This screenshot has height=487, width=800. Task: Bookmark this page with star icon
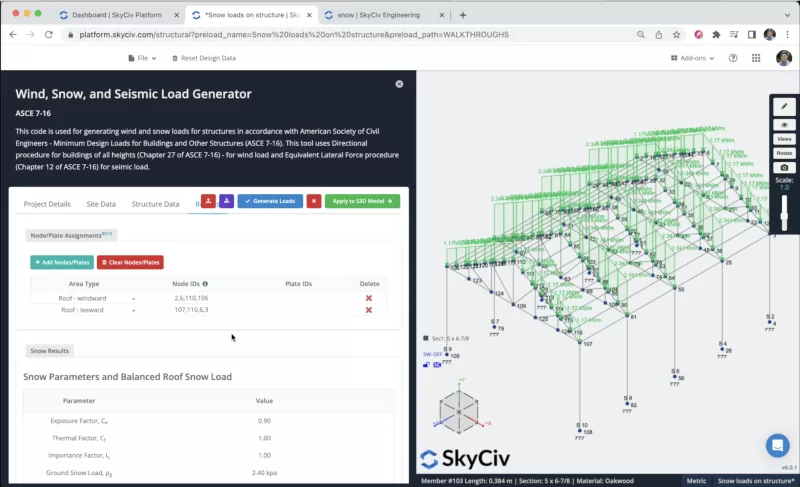[677, 35]
